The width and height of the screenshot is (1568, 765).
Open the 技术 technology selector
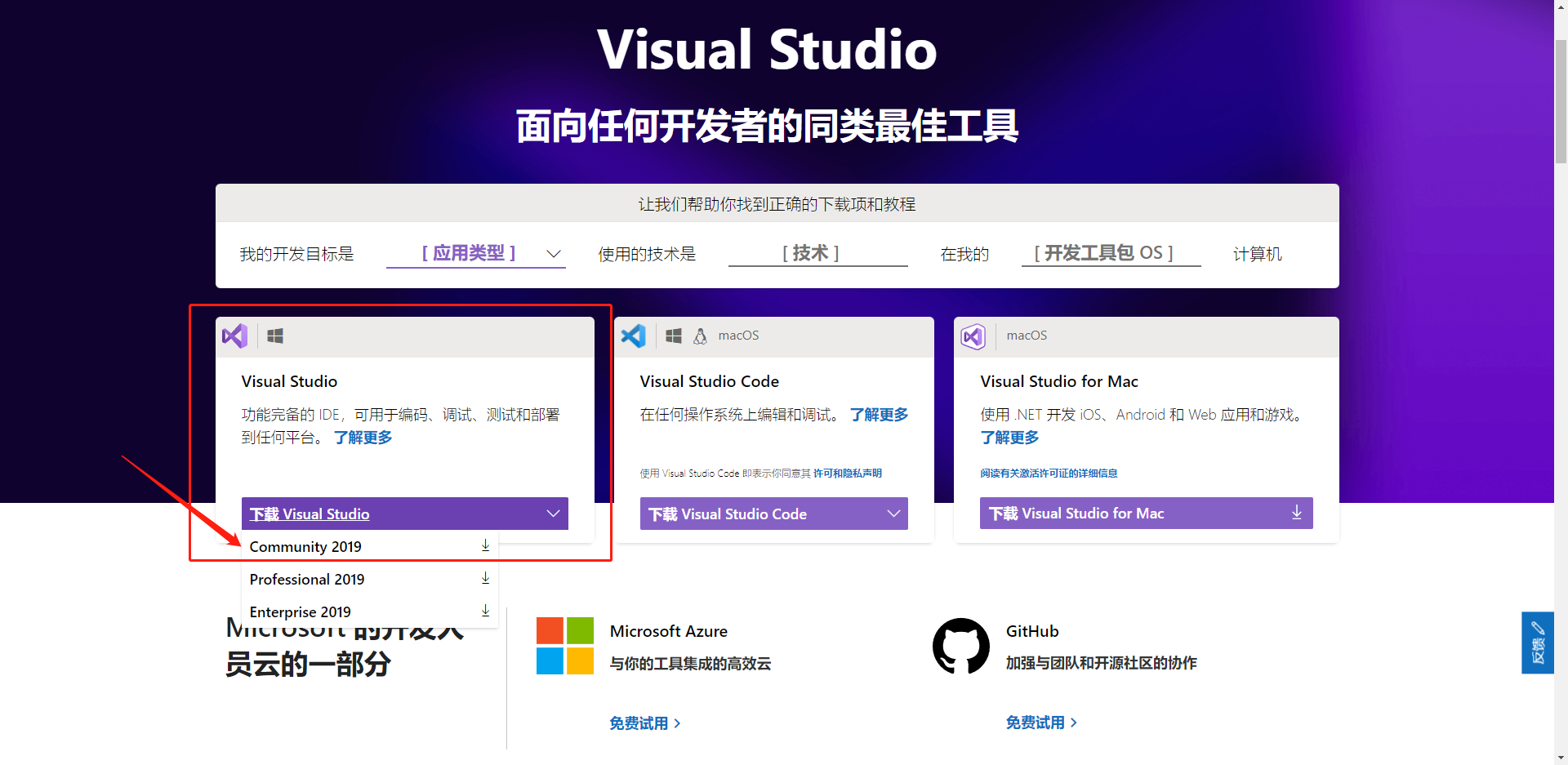[818, 254]
